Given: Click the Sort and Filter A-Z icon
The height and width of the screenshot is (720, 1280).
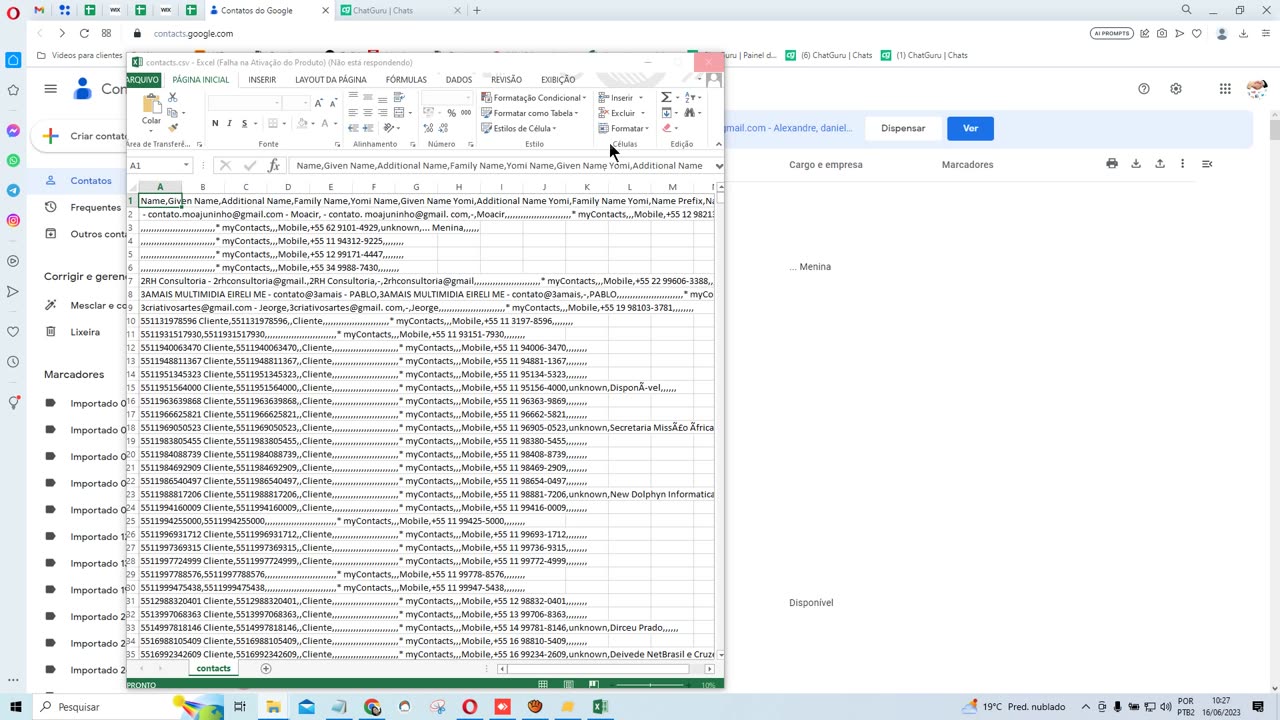Looking at the screenshot, I should [x=690, y=97].
